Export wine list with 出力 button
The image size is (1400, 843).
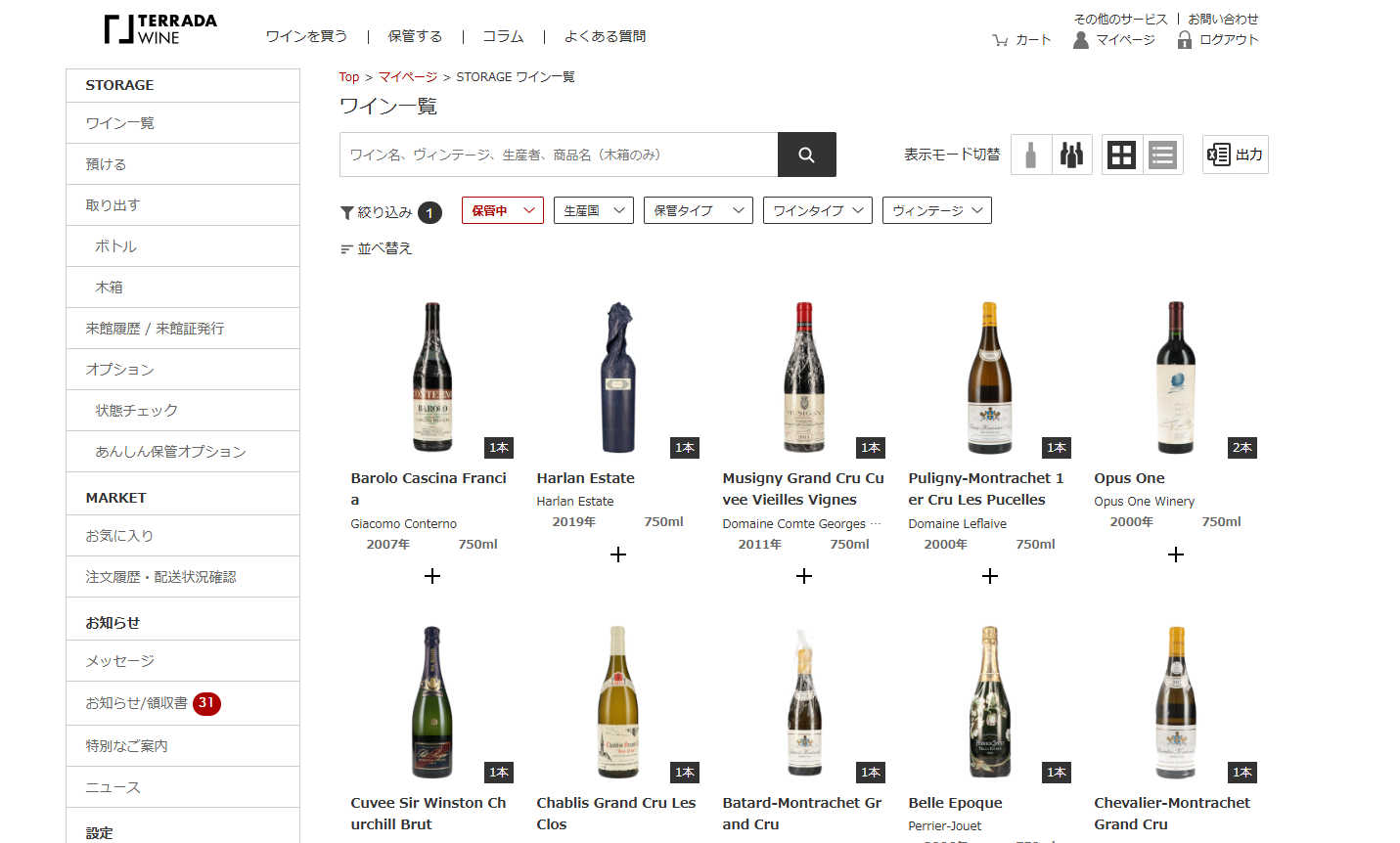1236,155
